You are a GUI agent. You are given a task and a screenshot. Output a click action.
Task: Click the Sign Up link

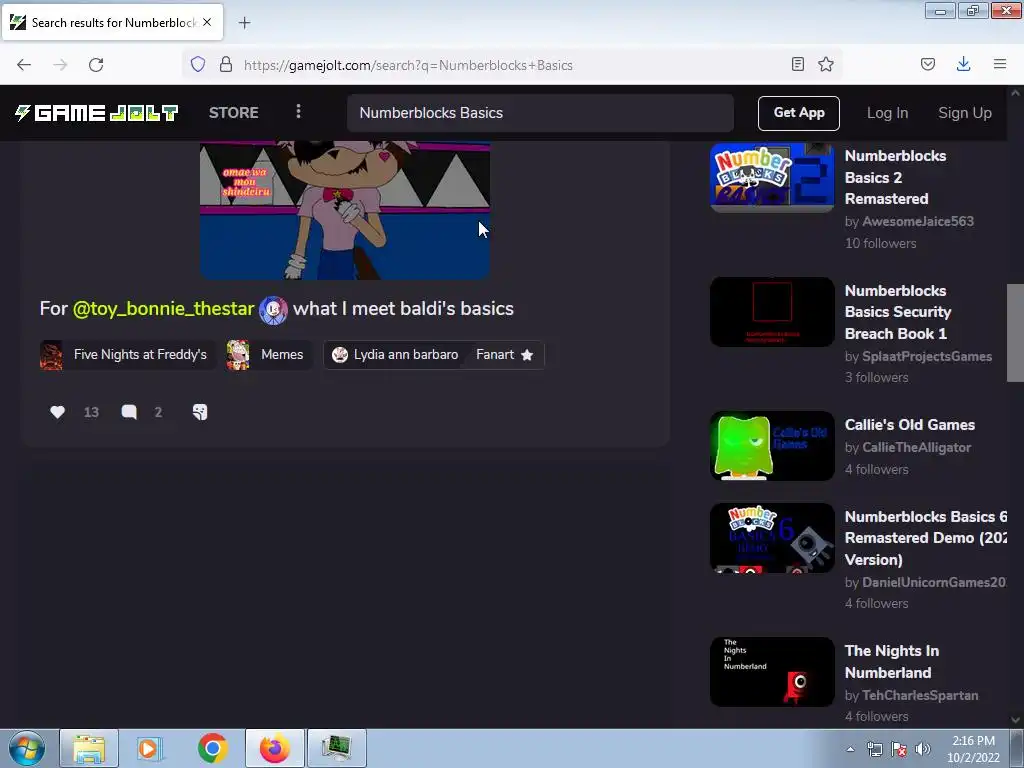(x=965, y=113)
